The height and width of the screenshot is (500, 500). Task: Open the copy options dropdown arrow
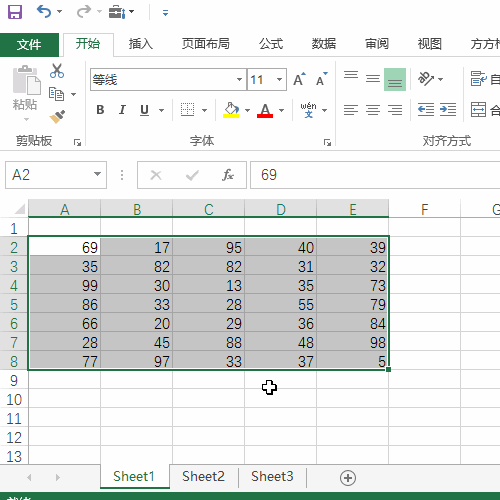click(x=73, y=95)
